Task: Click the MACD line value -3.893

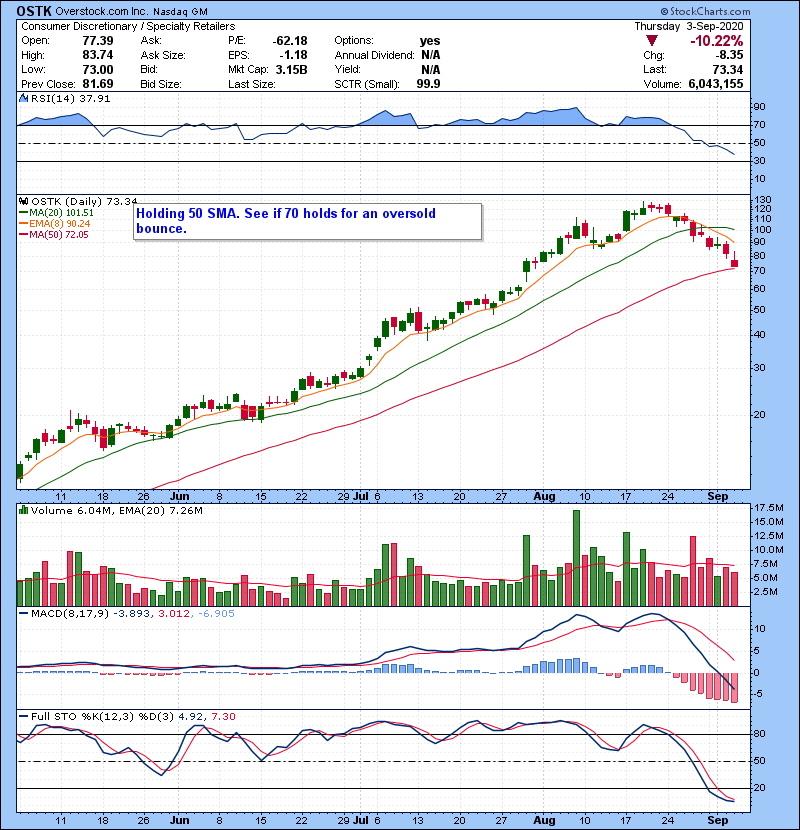Action: [x=131, y=614]
